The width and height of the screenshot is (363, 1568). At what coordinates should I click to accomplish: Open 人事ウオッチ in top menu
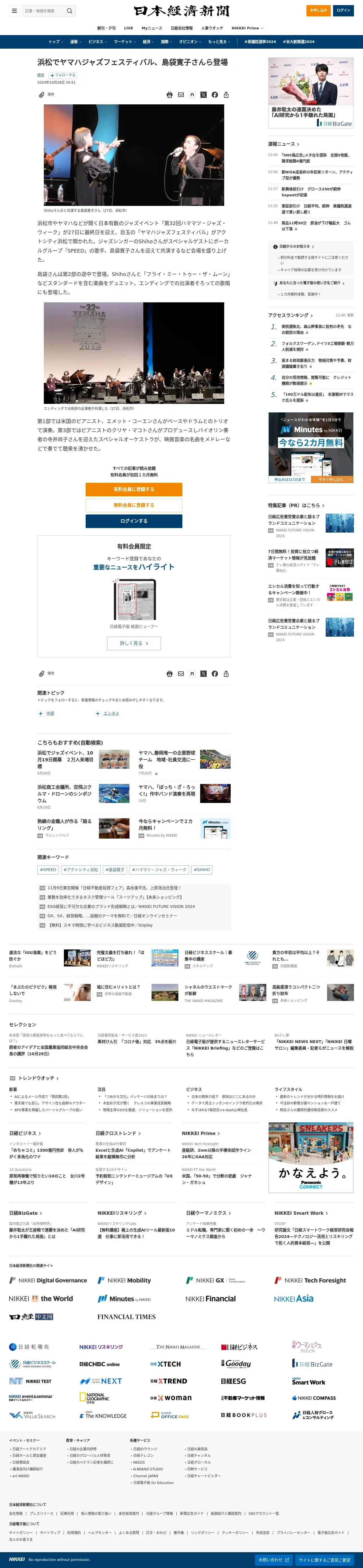coord(212,28)
